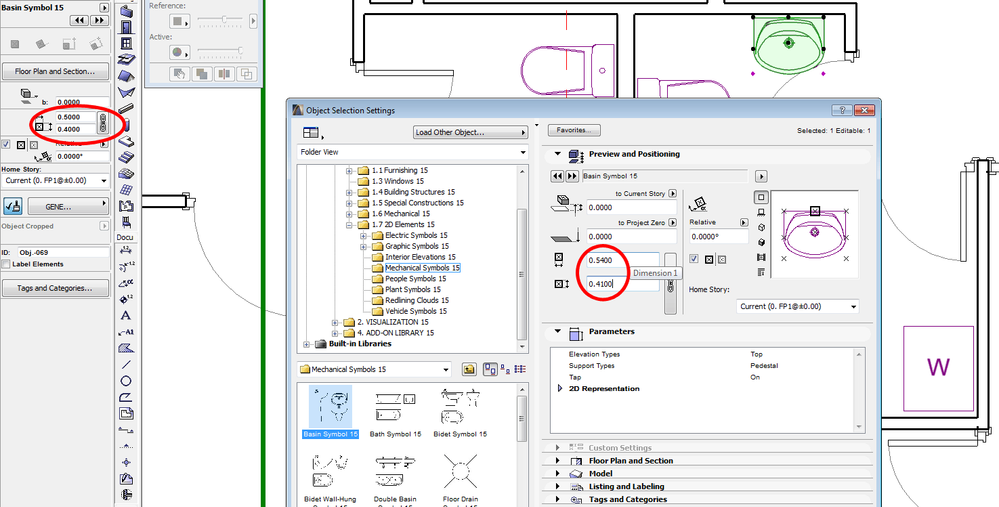Toggle list view in object browser
Viewport: 999px width, 507px height.
(520, 369)
